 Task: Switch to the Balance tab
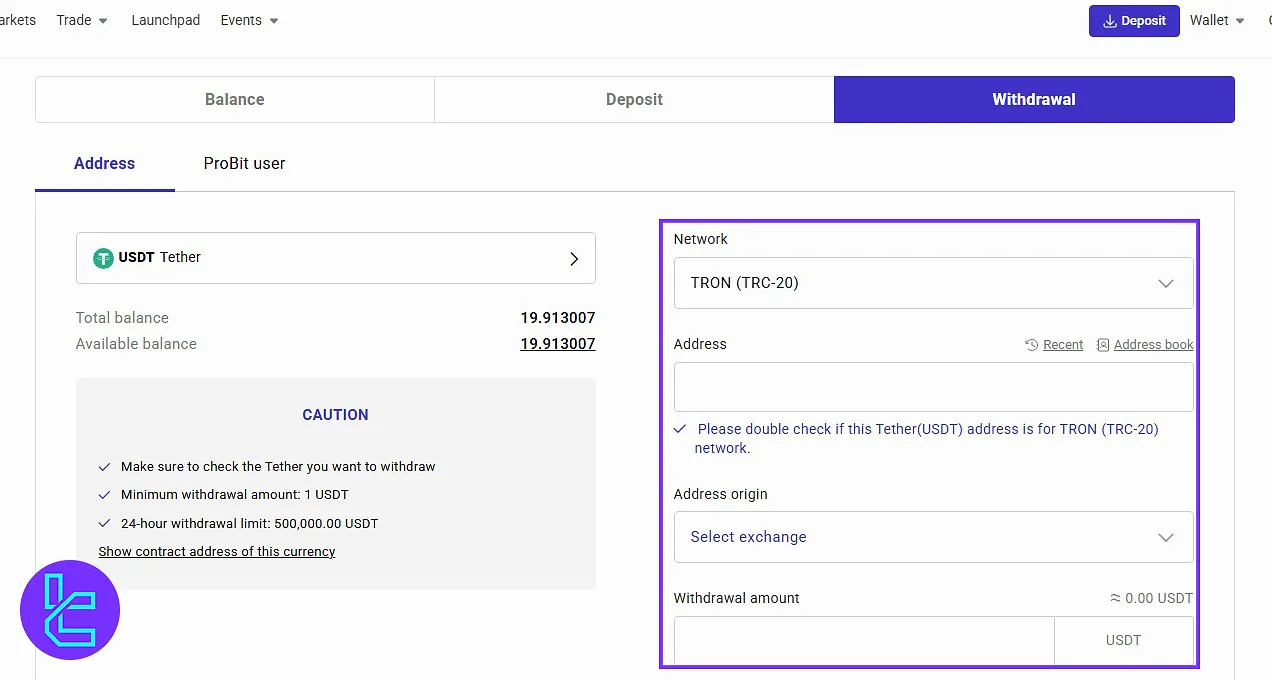235,100
